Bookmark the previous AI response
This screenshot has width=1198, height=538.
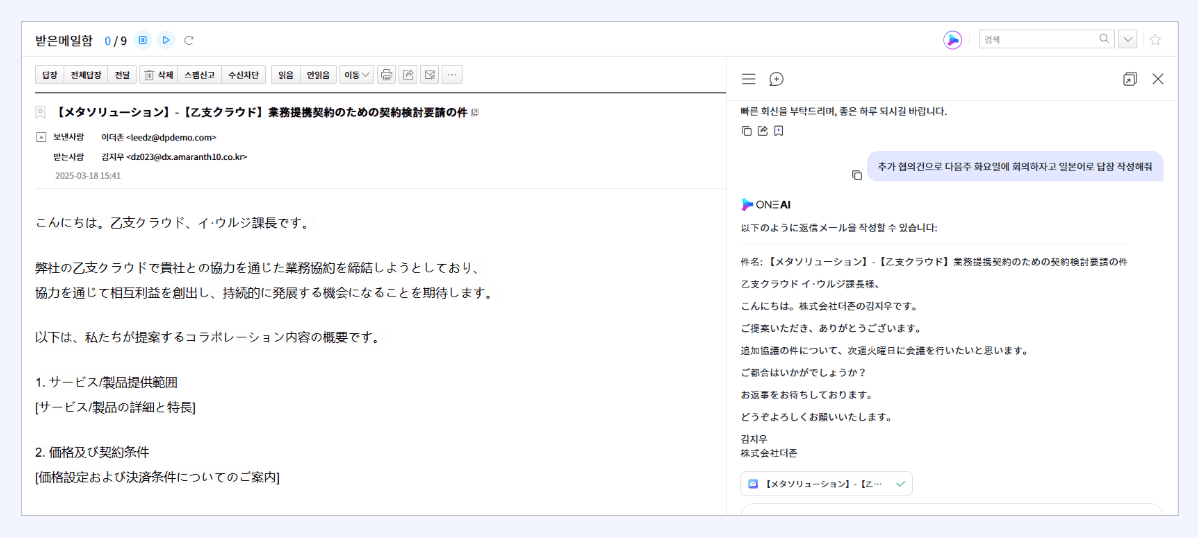click(778, 131)
